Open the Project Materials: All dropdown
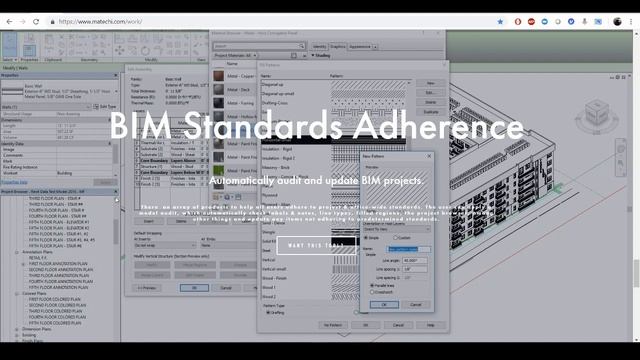This screenshot has width=640, height=360. pos(235,56)
